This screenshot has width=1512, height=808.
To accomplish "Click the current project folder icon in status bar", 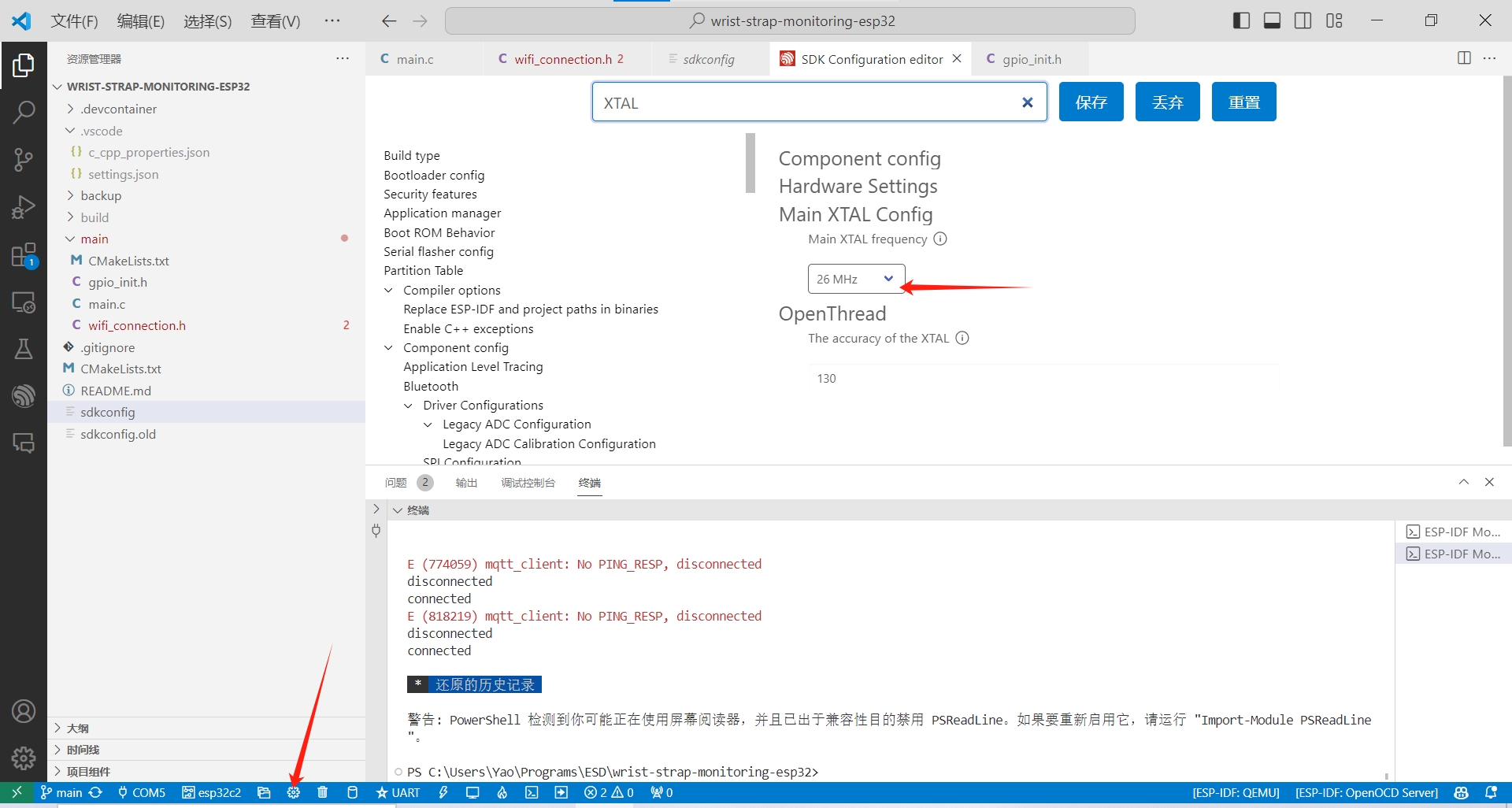I will pos(264,792).
